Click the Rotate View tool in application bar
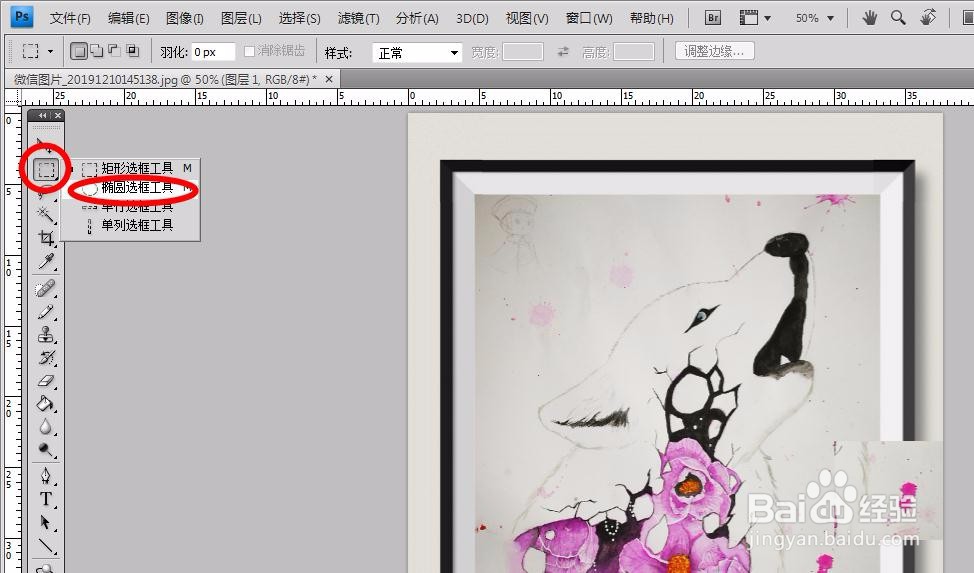Screen dimensions: 974x573 pyautogui.click(x=928, y=17)
